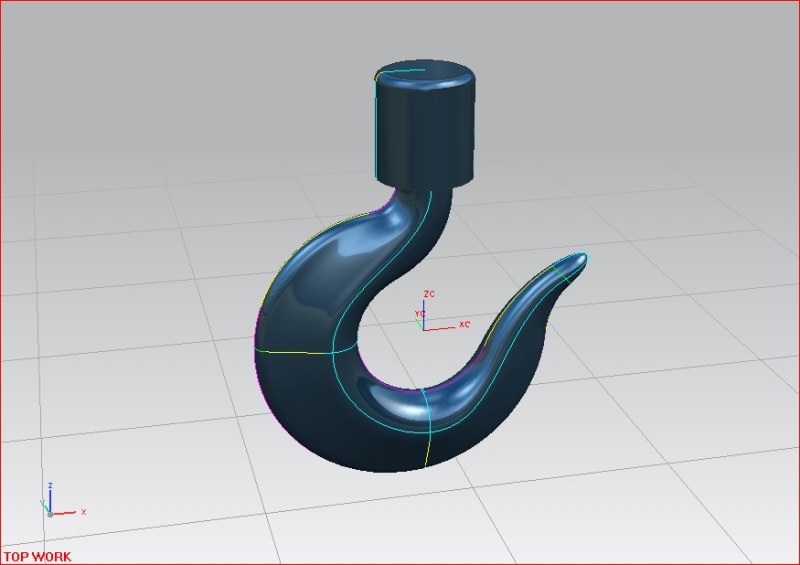800x565 pixels.
Task: Select the XC axis label
Action: (464, 326)
